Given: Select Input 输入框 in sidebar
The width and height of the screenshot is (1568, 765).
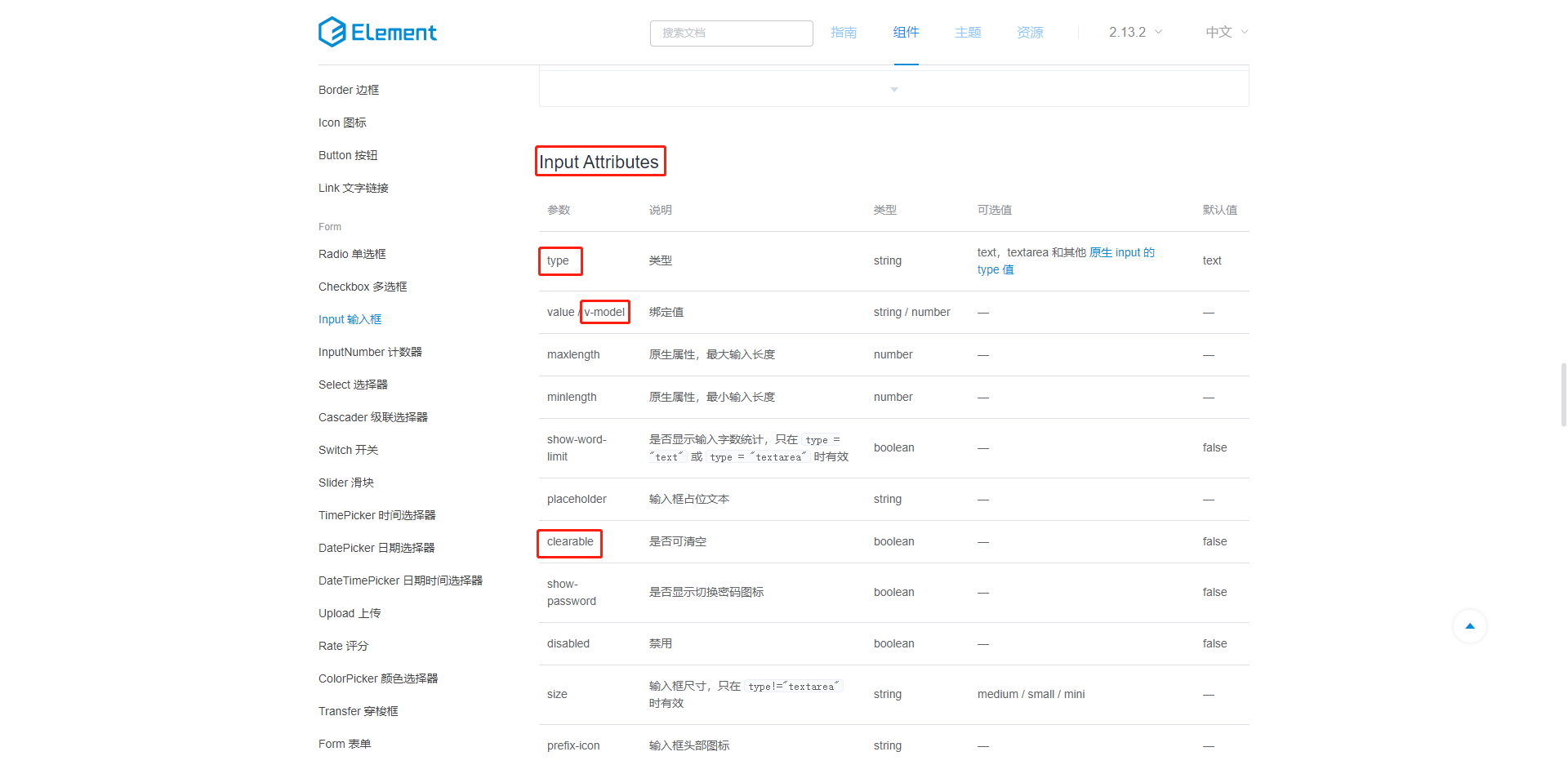Looking at the screenshot, I should 350,319.
